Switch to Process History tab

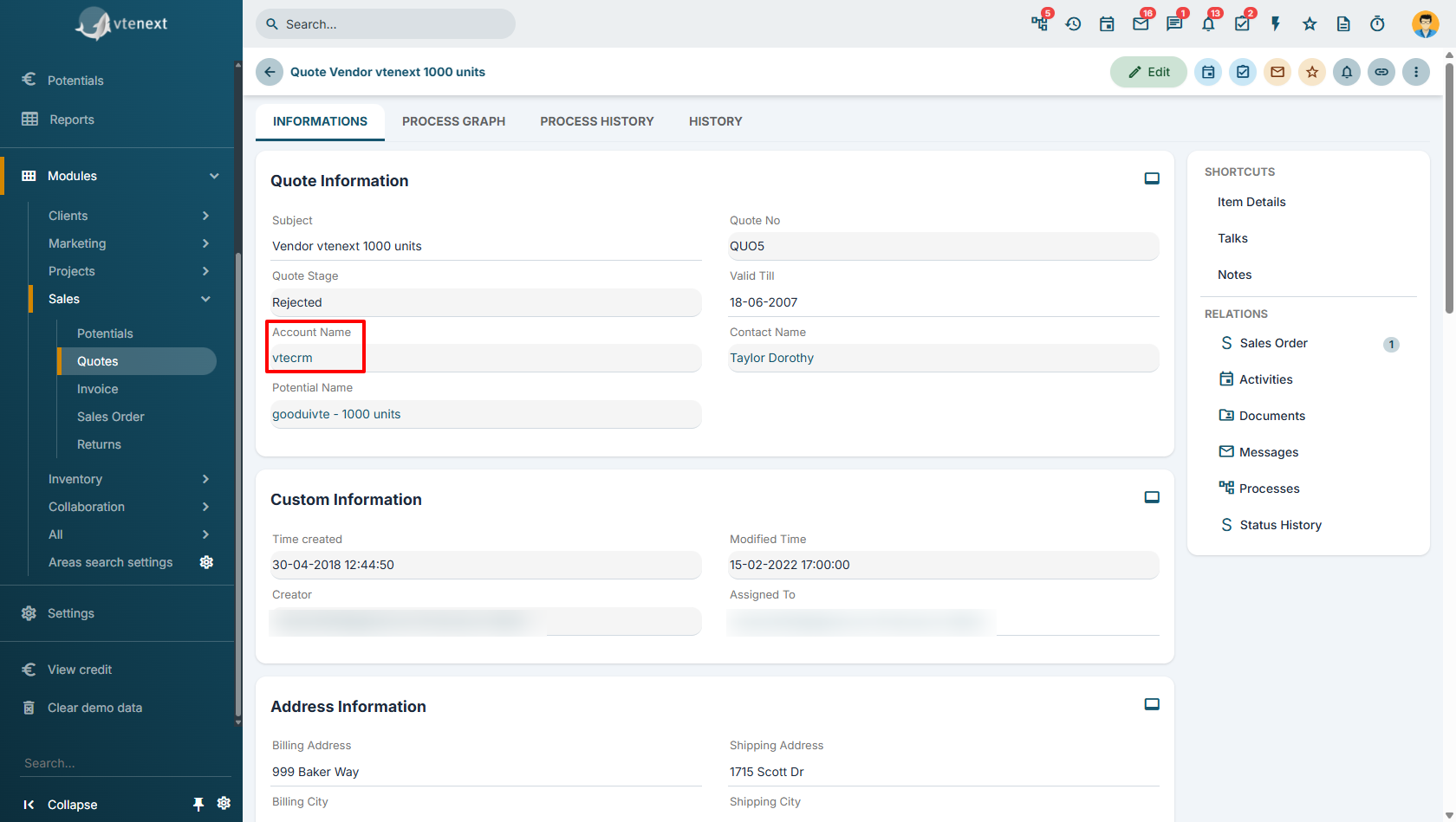597,121
